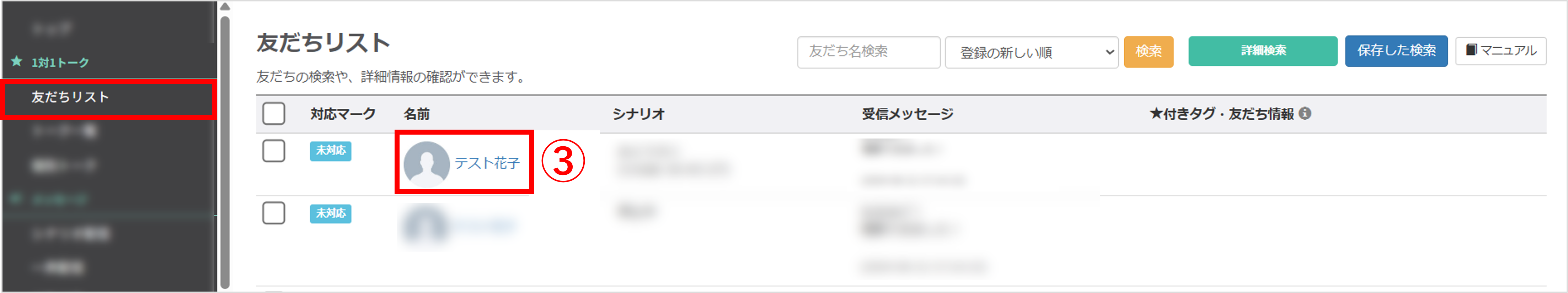Screen dimensions: 1568x293
Task: Click the blurred avatar in second row
Action: pos(424,226)
